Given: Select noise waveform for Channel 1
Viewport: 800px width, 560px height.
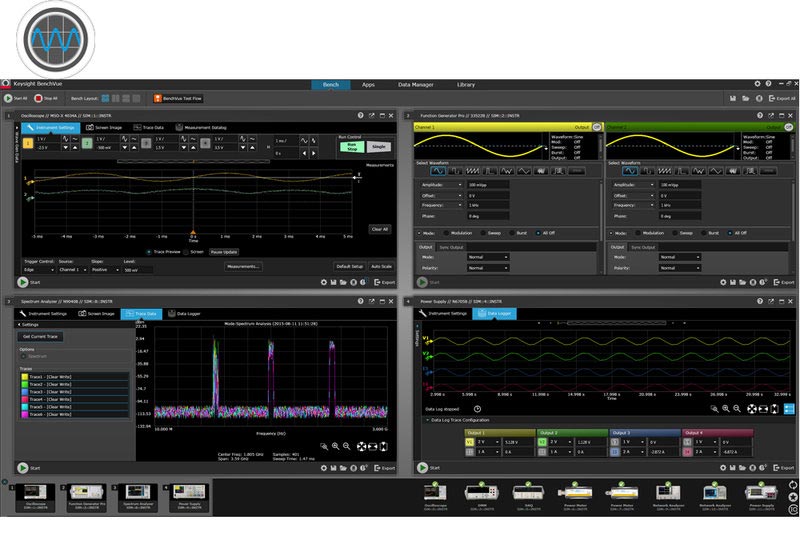Looking at the screenshot, I should pyautogui.click(x=541, y=171).
